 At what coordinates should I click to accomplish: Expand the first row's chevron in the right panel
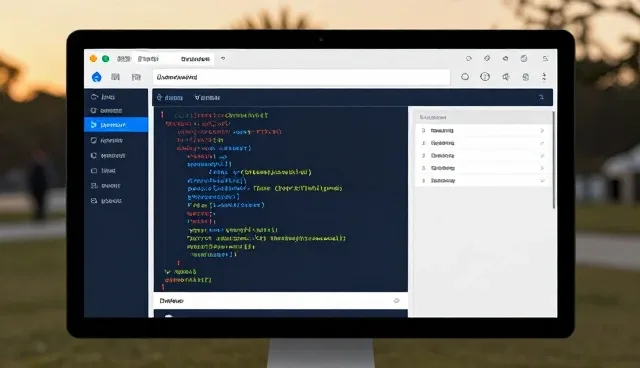tap(542, 131)
